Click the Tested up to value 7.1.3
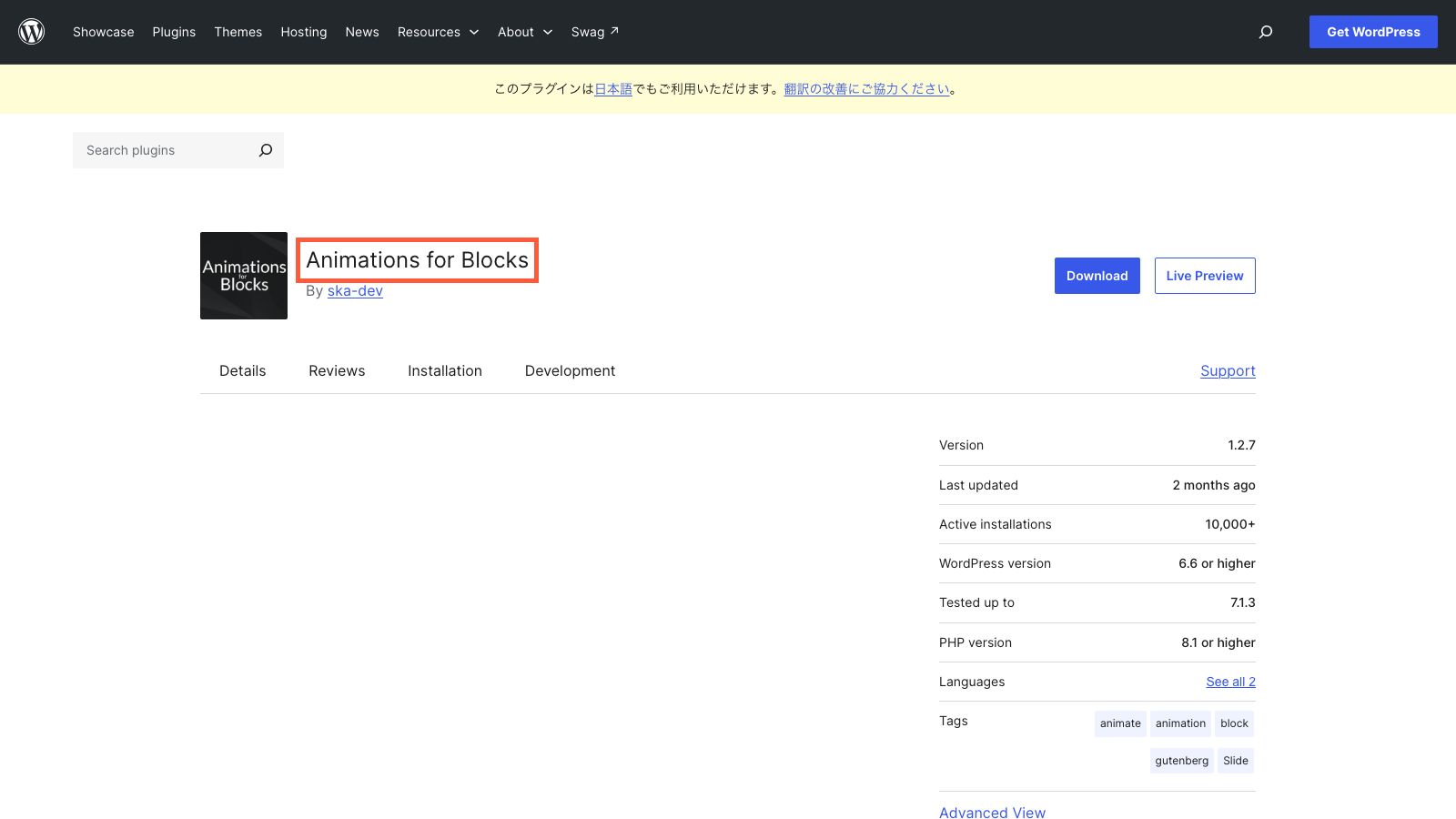This screenshot has height=819, width=1456. point(1243,602)
